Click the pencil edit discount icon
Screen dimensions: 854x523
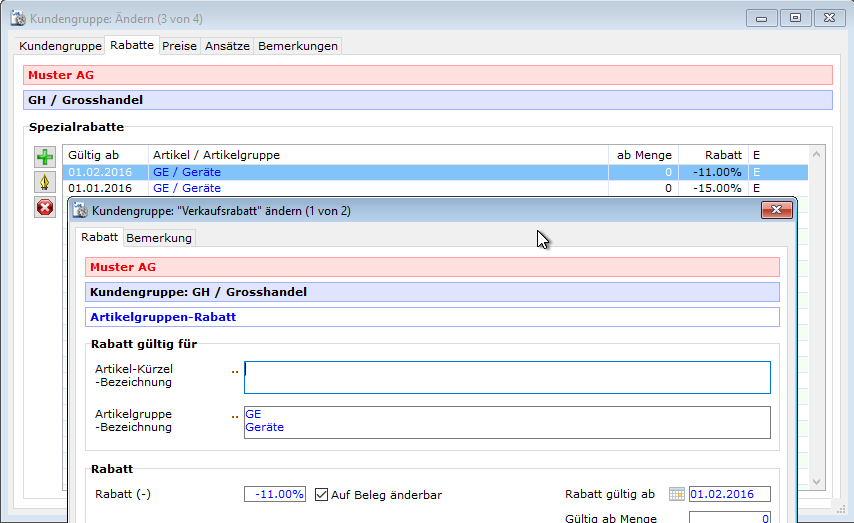coord(45,182)
